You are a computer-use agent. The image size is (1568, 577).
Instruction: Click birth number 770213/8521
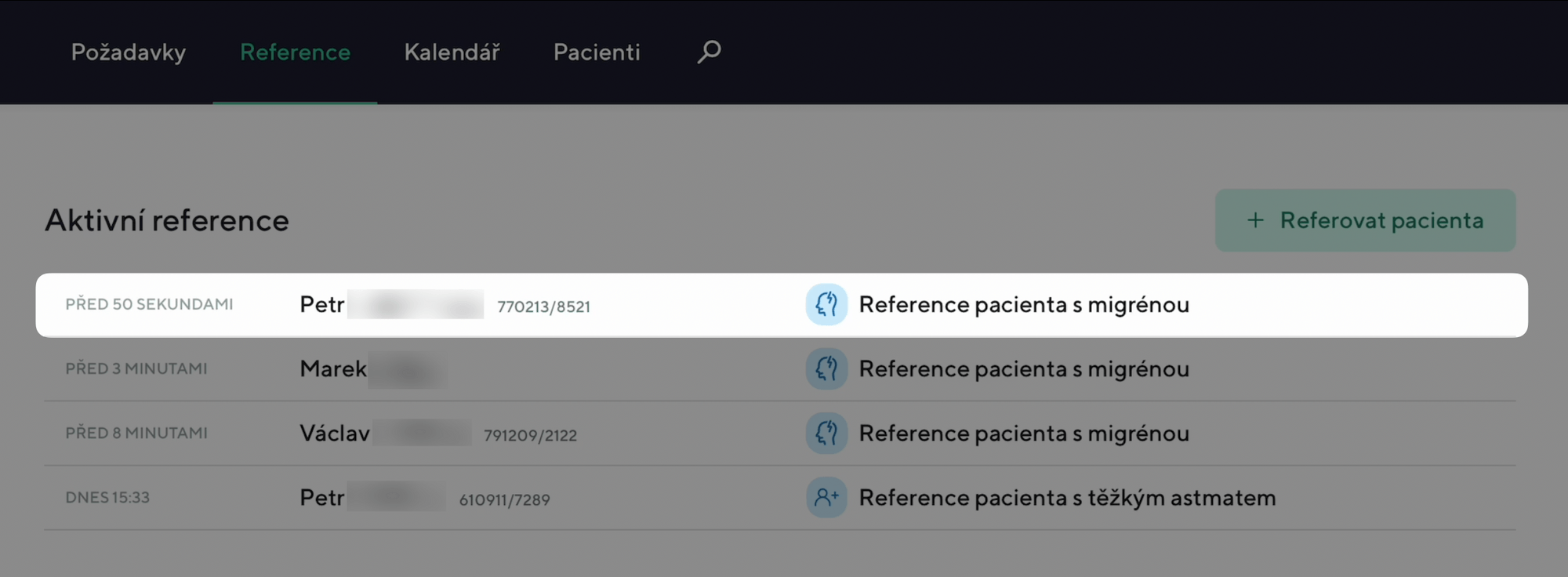coord(543,307)
